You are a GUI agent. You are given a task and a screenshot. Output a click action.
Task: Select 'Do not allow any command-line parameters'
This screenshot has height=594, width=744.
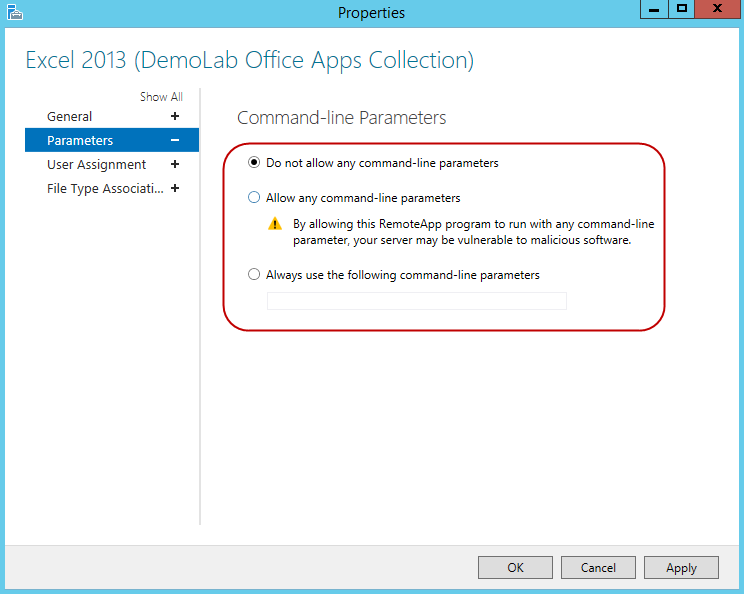tap(254, 162)
